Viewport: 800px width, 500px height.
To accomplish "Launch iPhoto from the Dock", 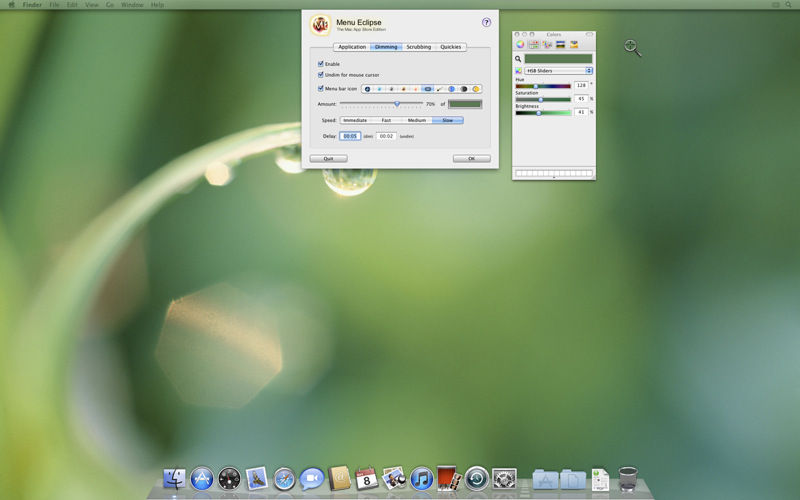I will (394, 479).
